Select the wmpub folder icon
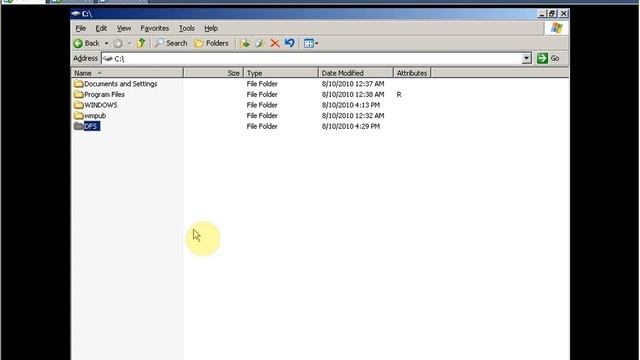640x360 pixels. 79,116
